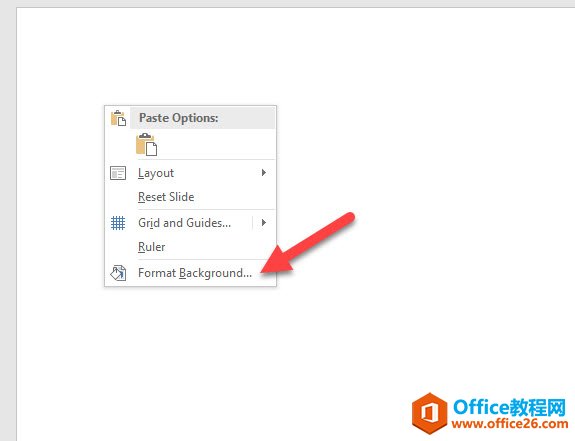The image size is (575, 441).
Task: Click small clipboard icon beside Paste Options
Action: click(118, 118)
